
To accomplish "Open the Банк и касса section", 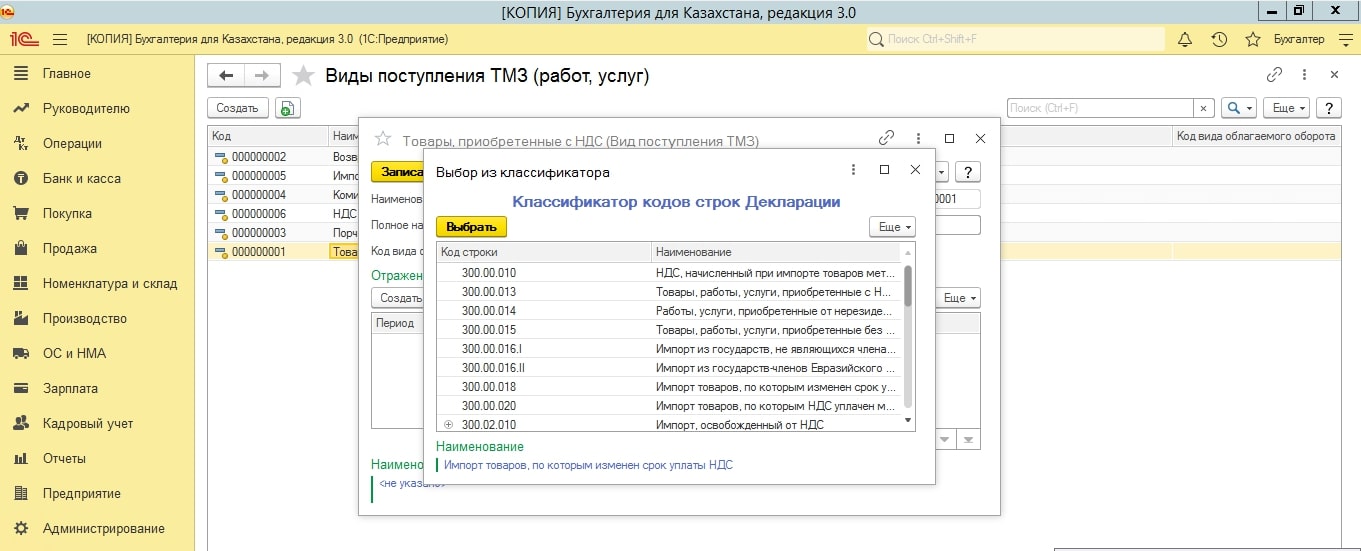I will click(81, 178).
